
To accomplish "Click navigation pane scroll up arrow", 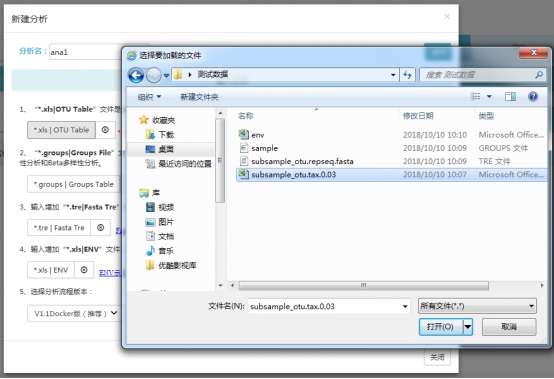I will pos(220,113).
